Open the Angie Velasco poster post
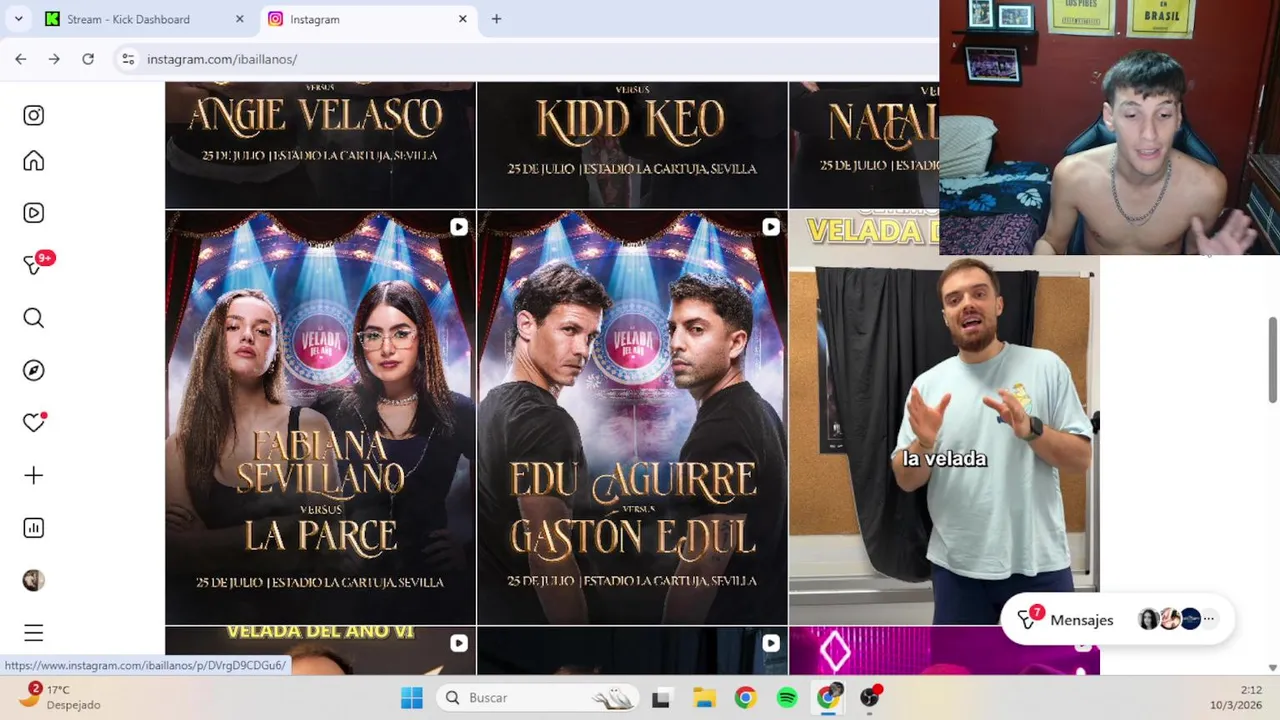The image size is (1280, 720). click(320, 145)
